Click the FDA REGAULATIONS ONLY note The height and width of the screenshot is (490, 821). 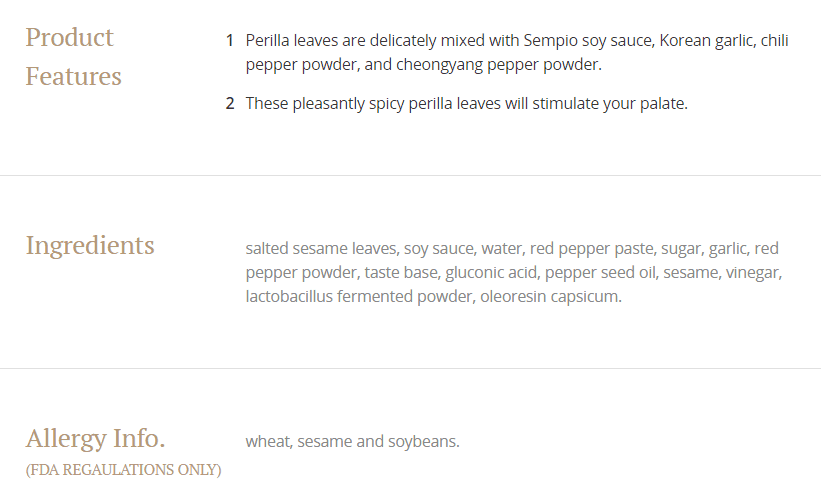coord(123,469)
